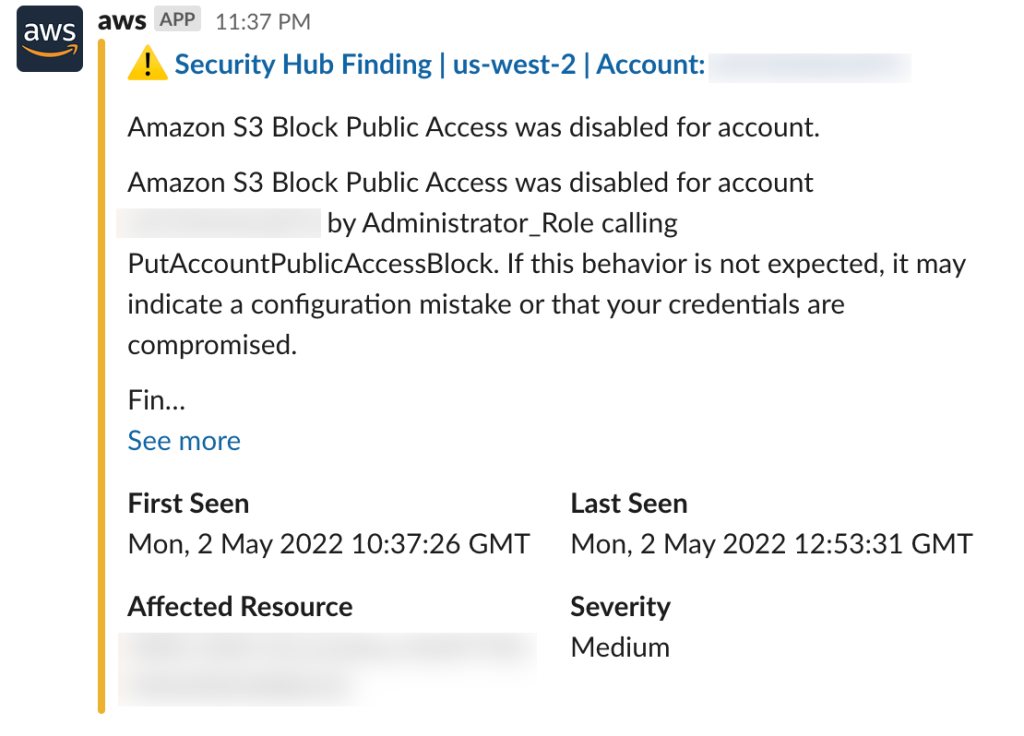Select the Severity Medium text

619,647
